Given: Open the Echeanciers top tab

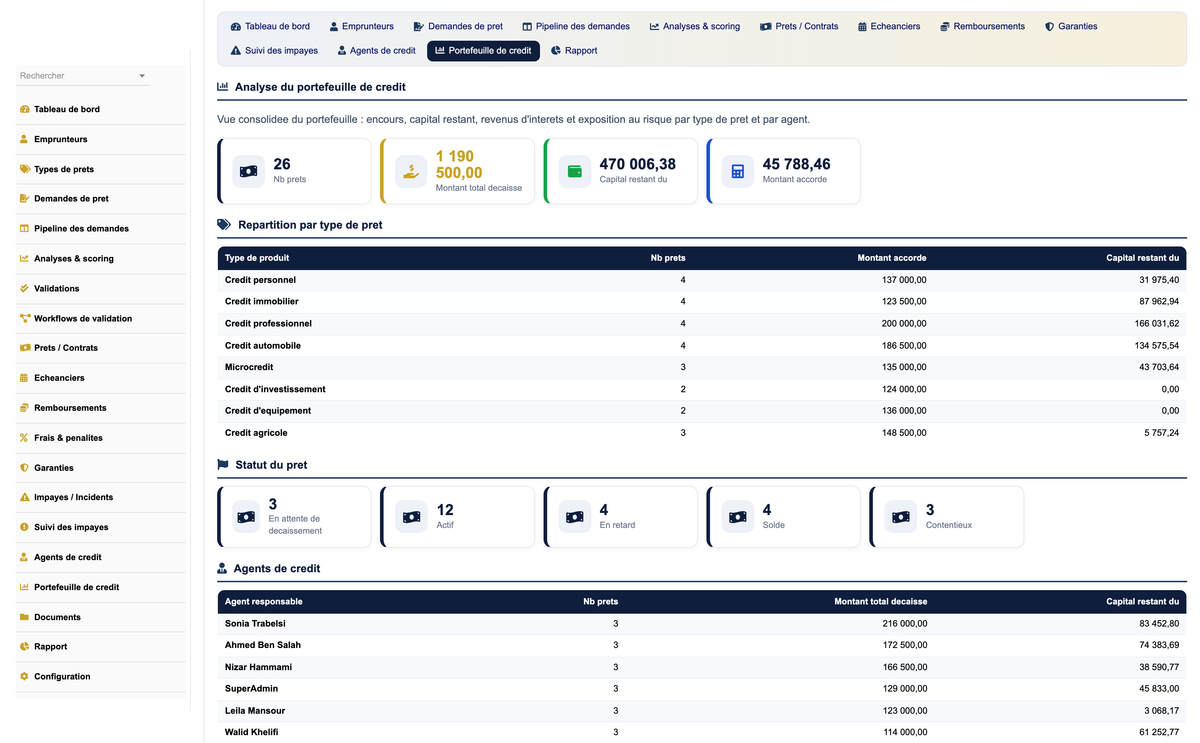Looking at the screenshot, I should [889, 26].
